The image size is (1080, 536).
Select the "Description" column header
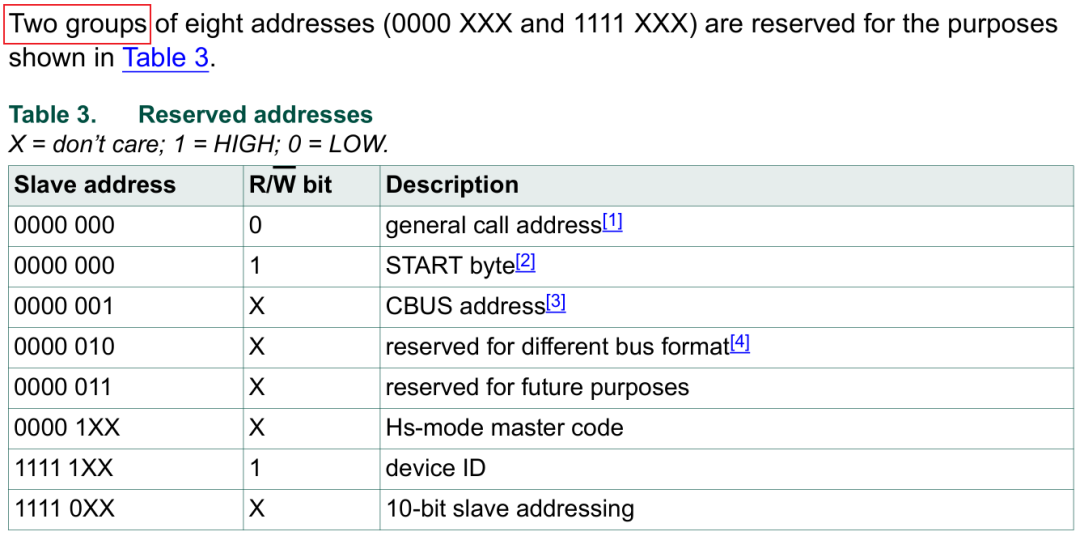click(x=452, y=185)
